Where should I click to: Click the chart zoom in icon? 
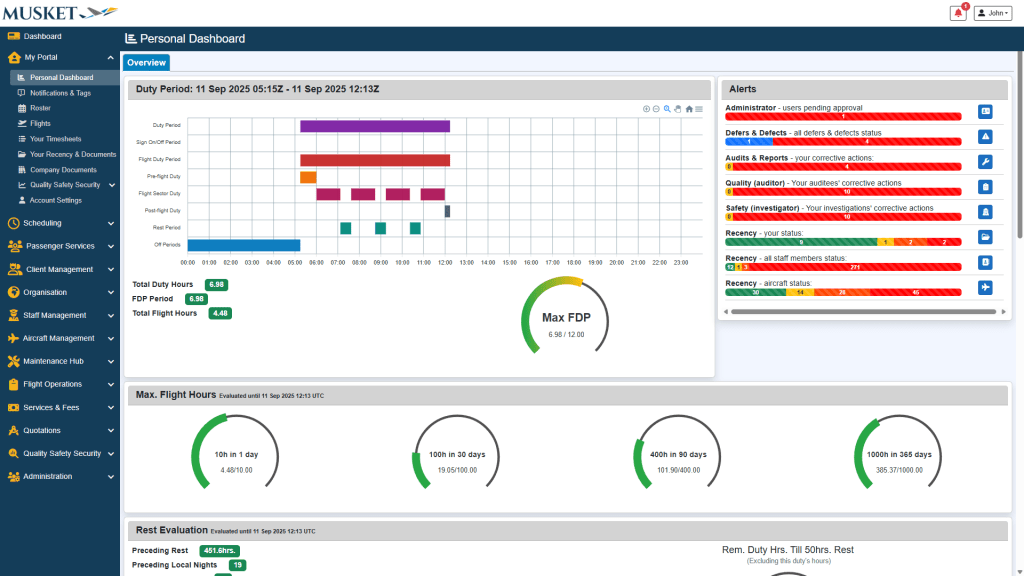click(646, 108)
